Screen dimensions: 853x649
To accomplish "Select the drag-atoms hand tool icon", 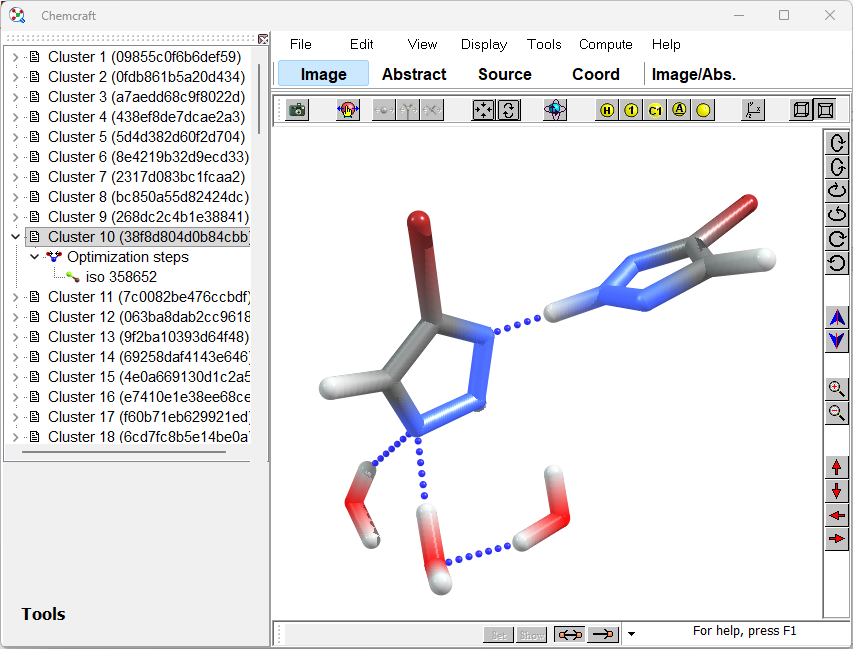I will 348,110.
